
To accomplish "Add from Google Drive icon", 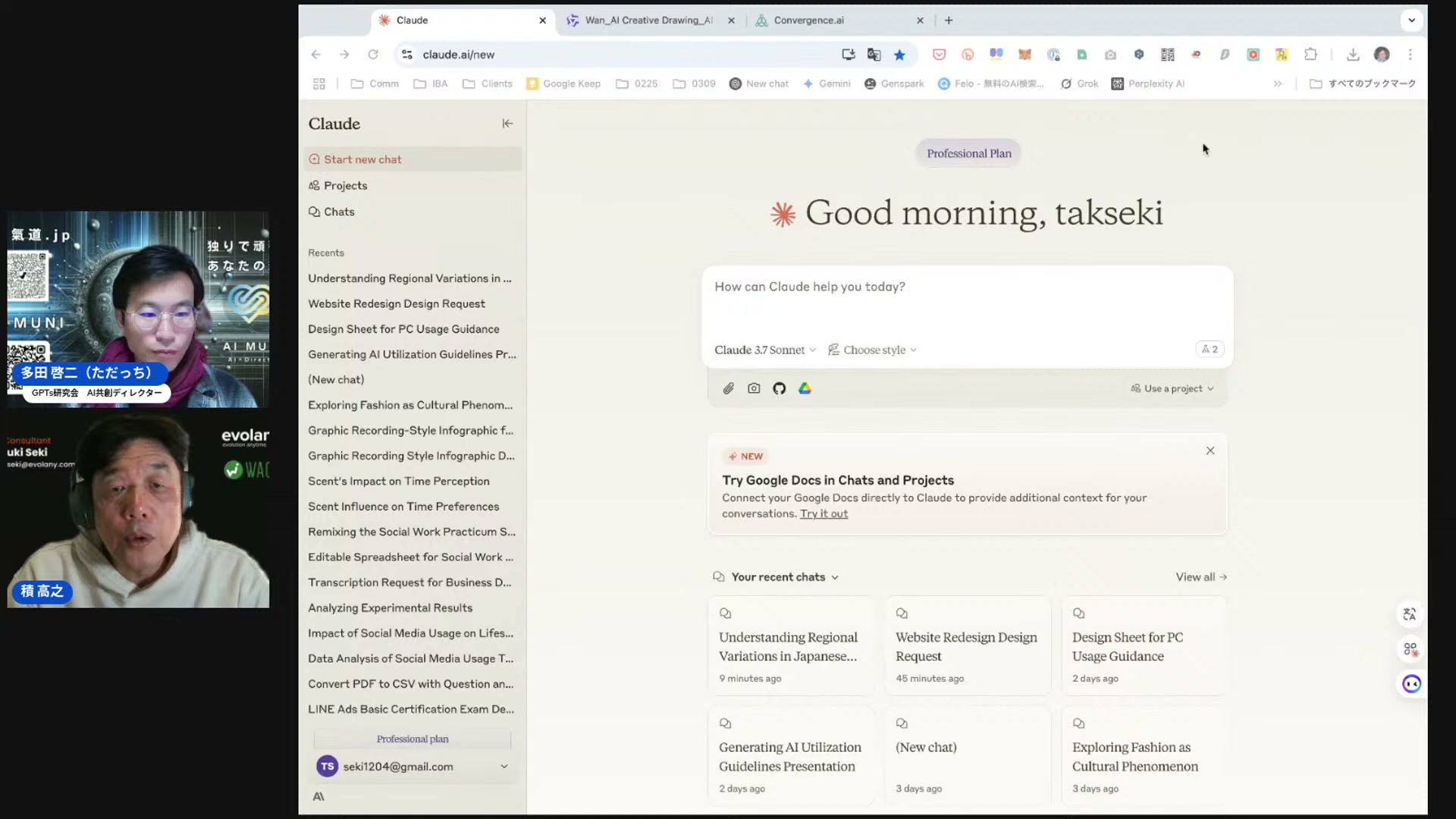I will pos(805,388).
